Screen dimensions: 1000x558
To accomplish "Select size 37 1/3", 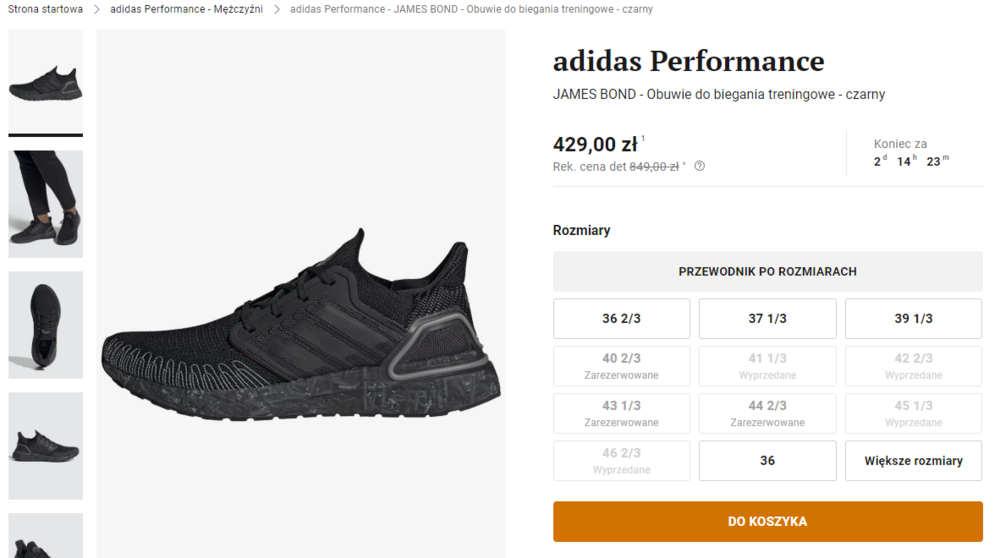I will (x=767, y=319).
